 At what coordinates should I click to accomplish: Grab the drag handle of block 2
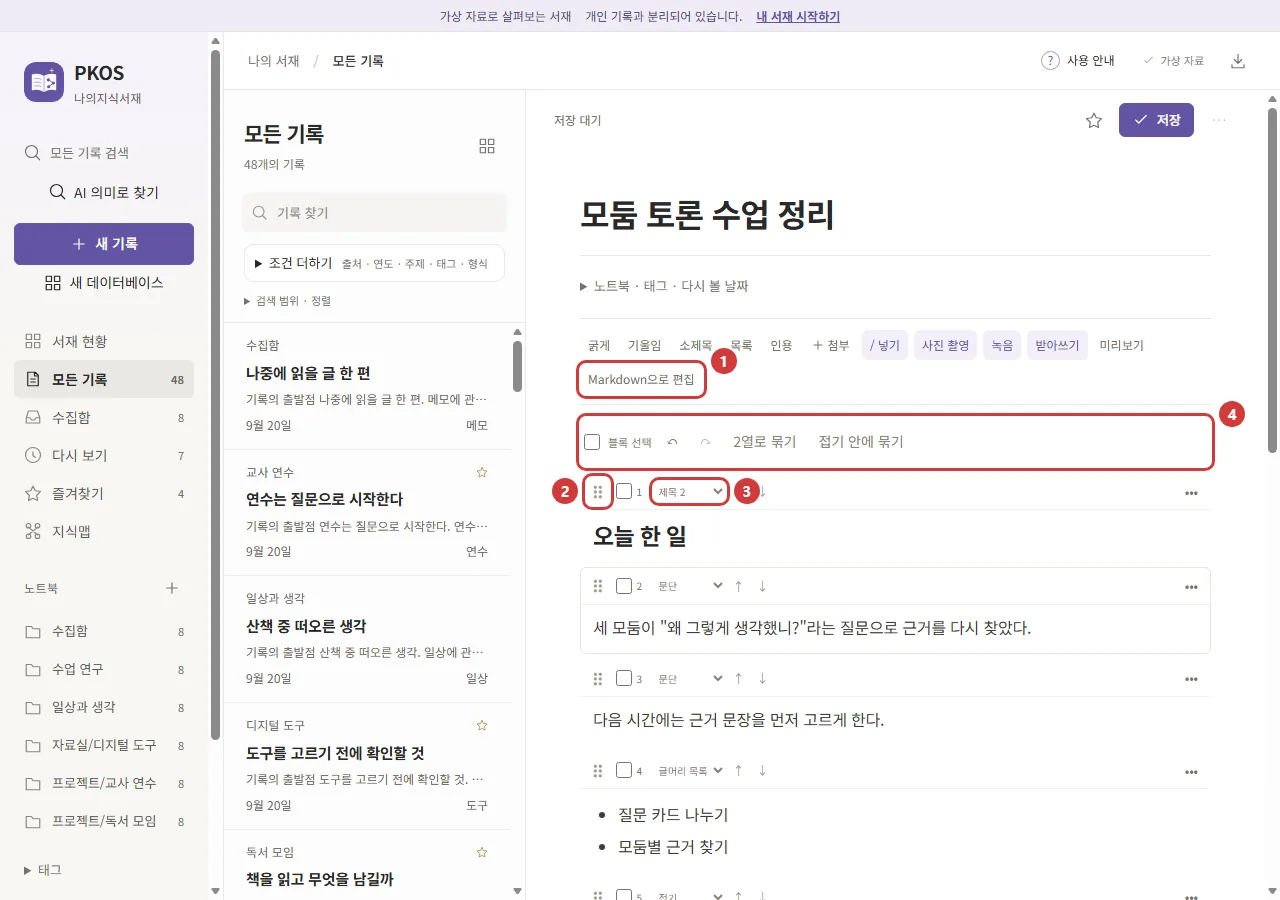598,586
